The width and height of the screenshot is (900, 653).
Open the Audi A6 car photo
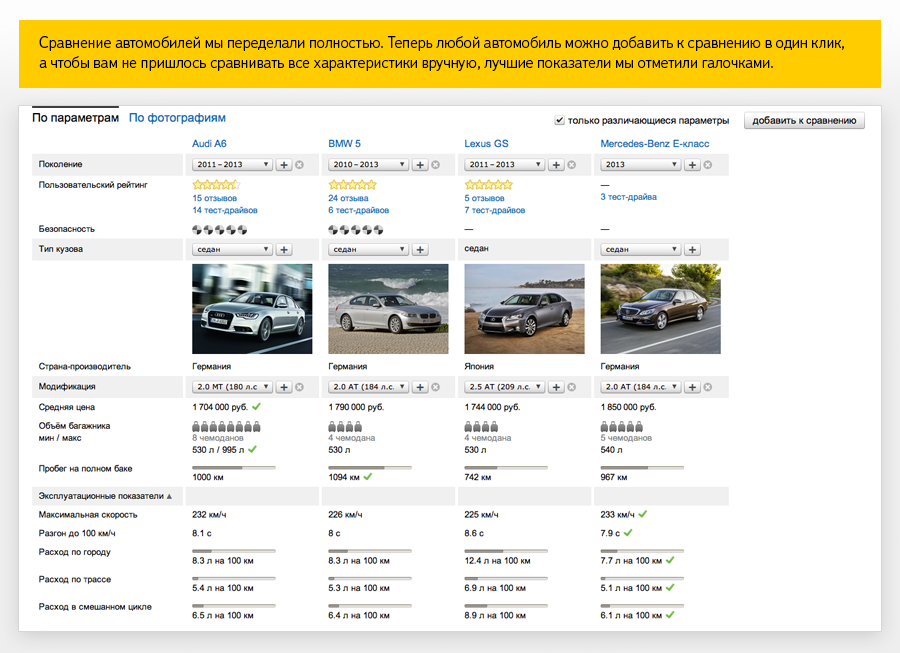(x=252, y=309)
